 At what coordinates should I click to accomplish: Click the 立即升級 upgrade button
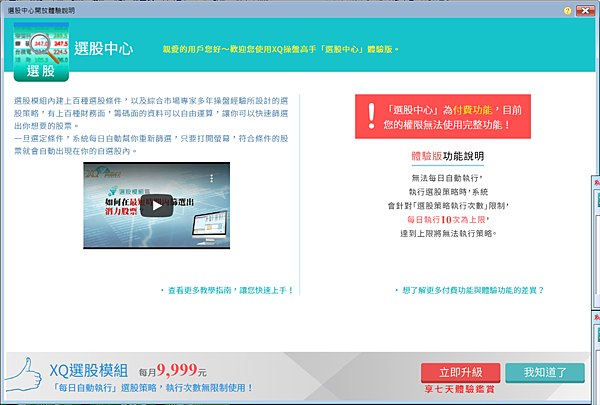[460, 372]
